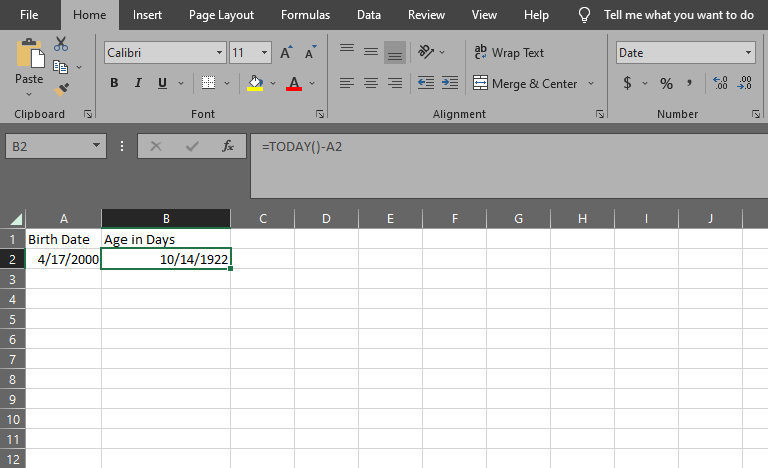768x468 pixels.
Task: Open the Calibri font name dropdown
Action: point(219,53)
